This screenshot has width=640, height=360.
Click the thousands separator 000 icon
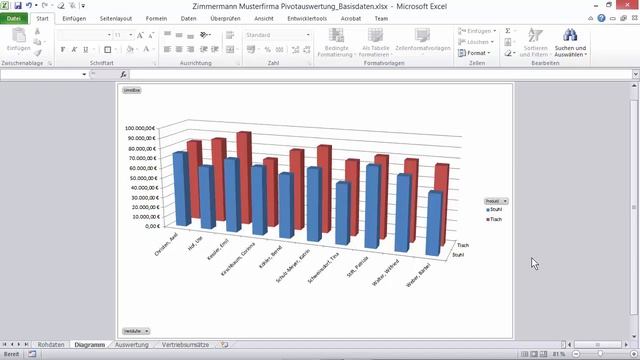click(280, 49)
